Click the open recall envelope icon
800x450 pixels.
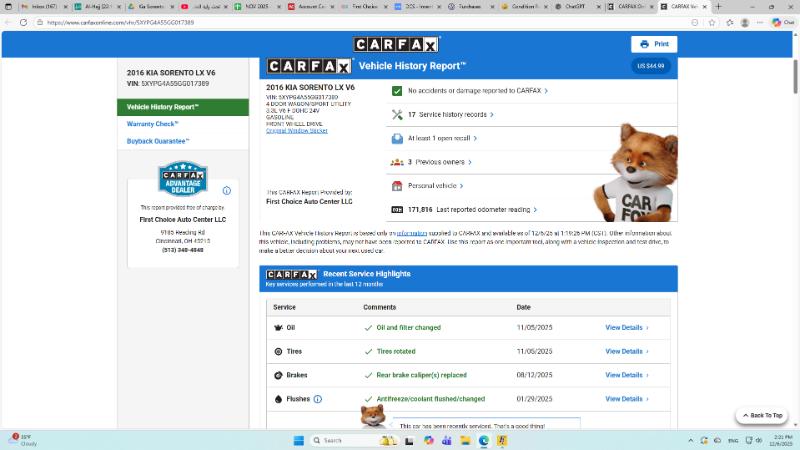click(397, 138)
